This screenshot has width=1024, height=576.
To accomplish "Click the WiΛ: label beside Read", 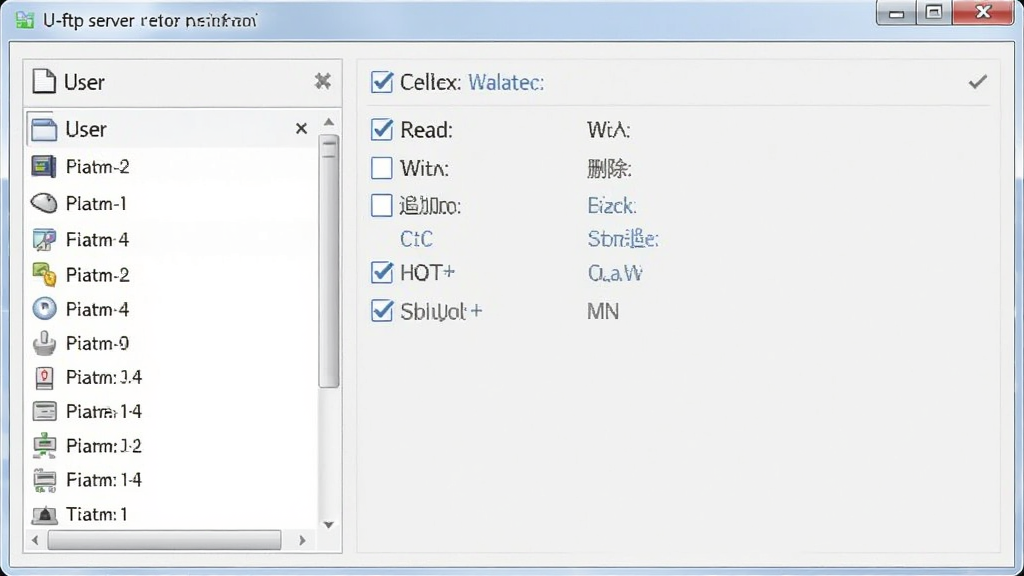I will [x=609, y=130].
